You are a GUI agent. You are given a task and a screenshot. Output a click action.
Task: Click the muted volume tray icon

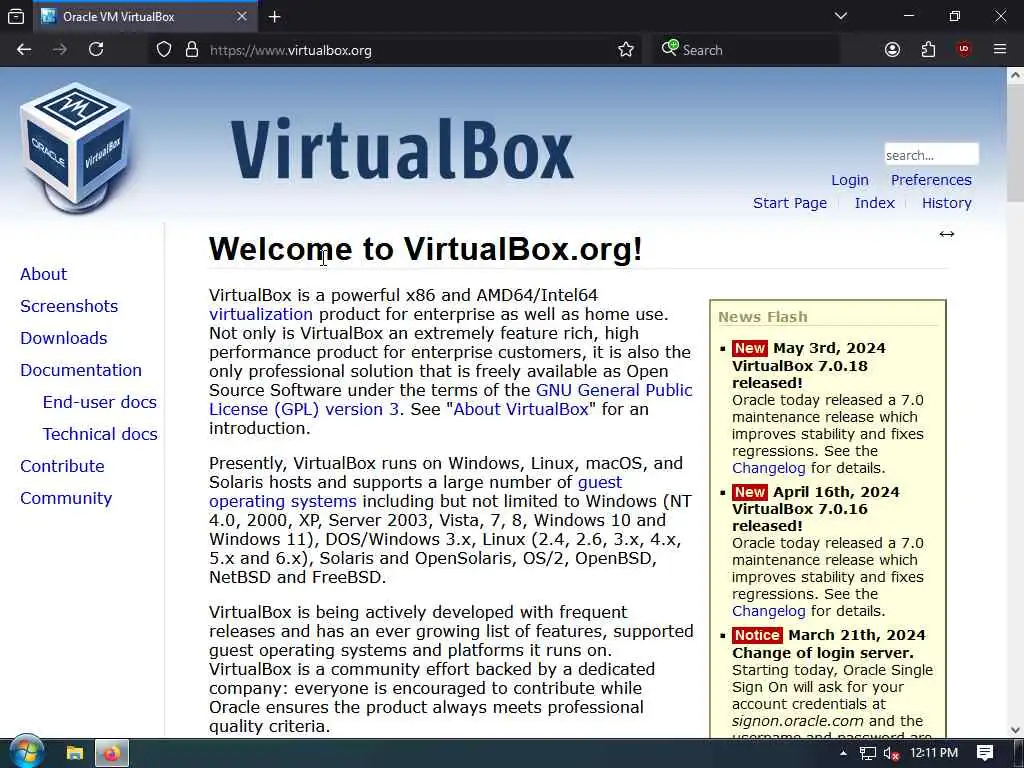(891, 754)
